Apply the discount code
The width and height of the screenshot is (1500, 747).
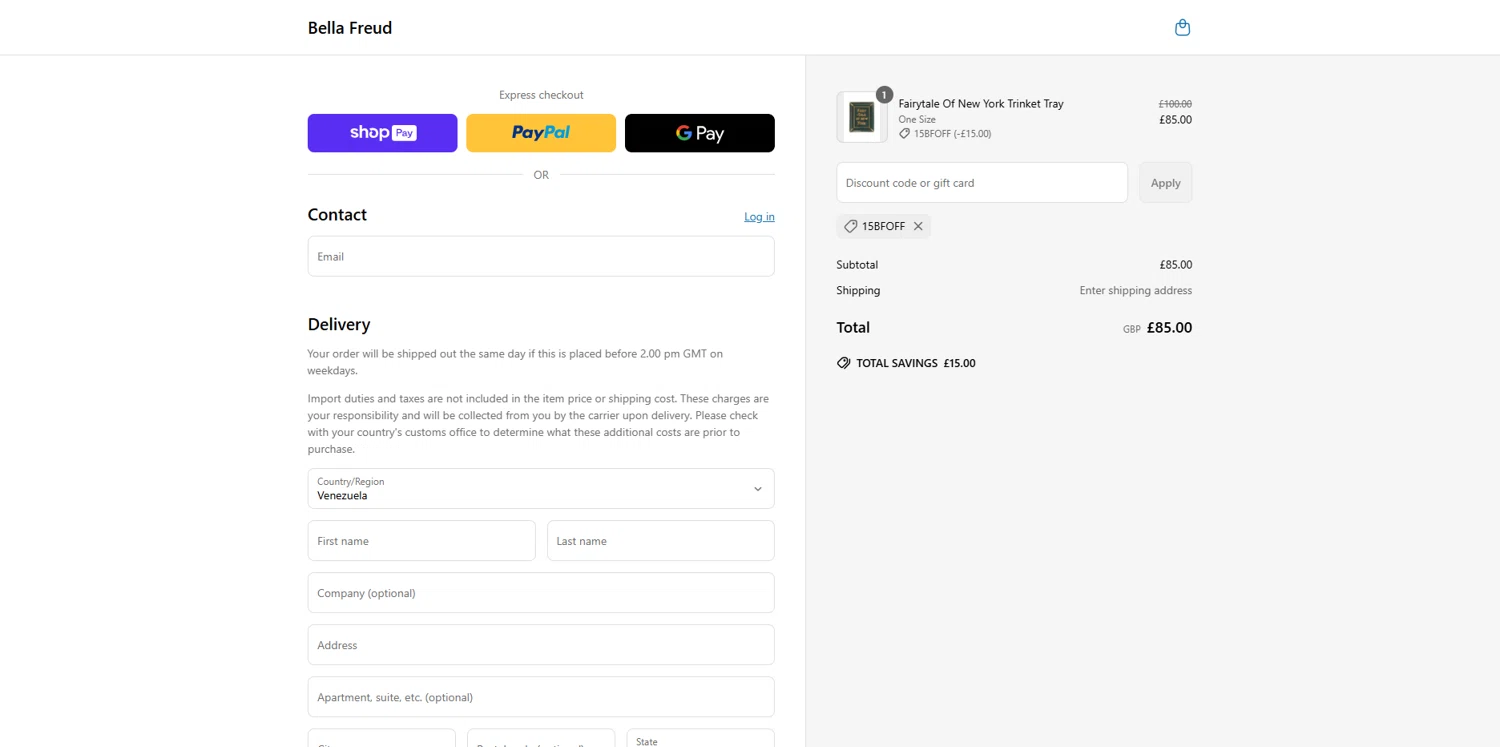click(1166, 183)
